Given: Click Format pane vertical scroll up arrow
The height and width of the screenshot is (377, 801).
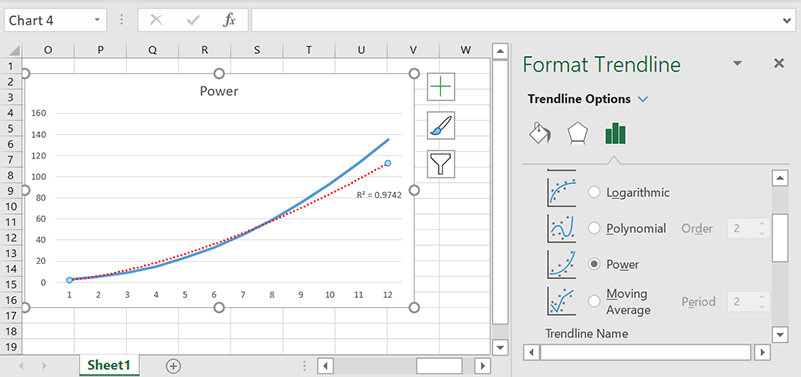Looking at the screenshot, I should [780, 178].
